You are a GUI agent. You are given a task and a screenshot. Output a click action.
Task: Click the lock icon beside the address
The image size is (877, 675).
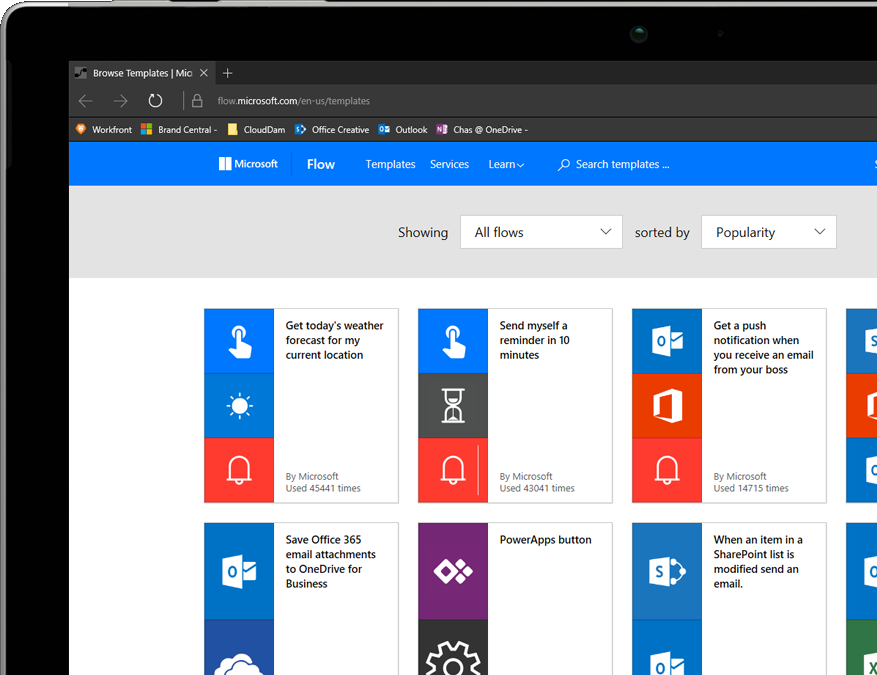click(x=197, y=101)
